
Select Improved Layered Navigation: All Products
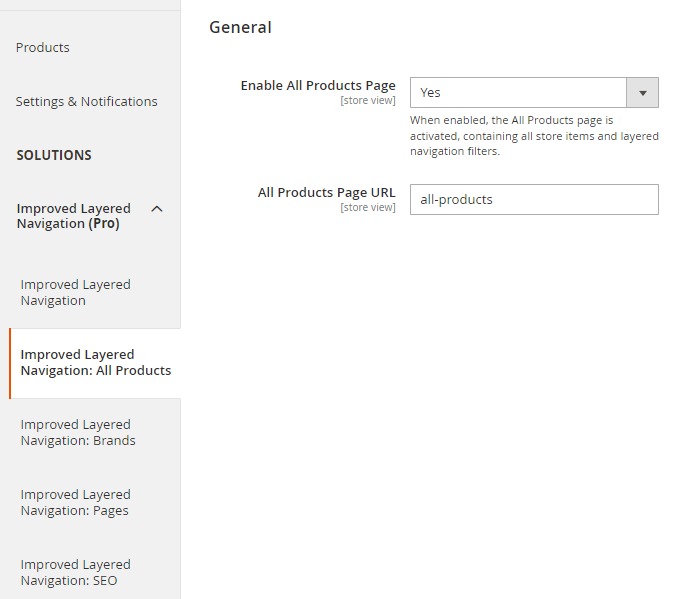[x=95, y=363]
